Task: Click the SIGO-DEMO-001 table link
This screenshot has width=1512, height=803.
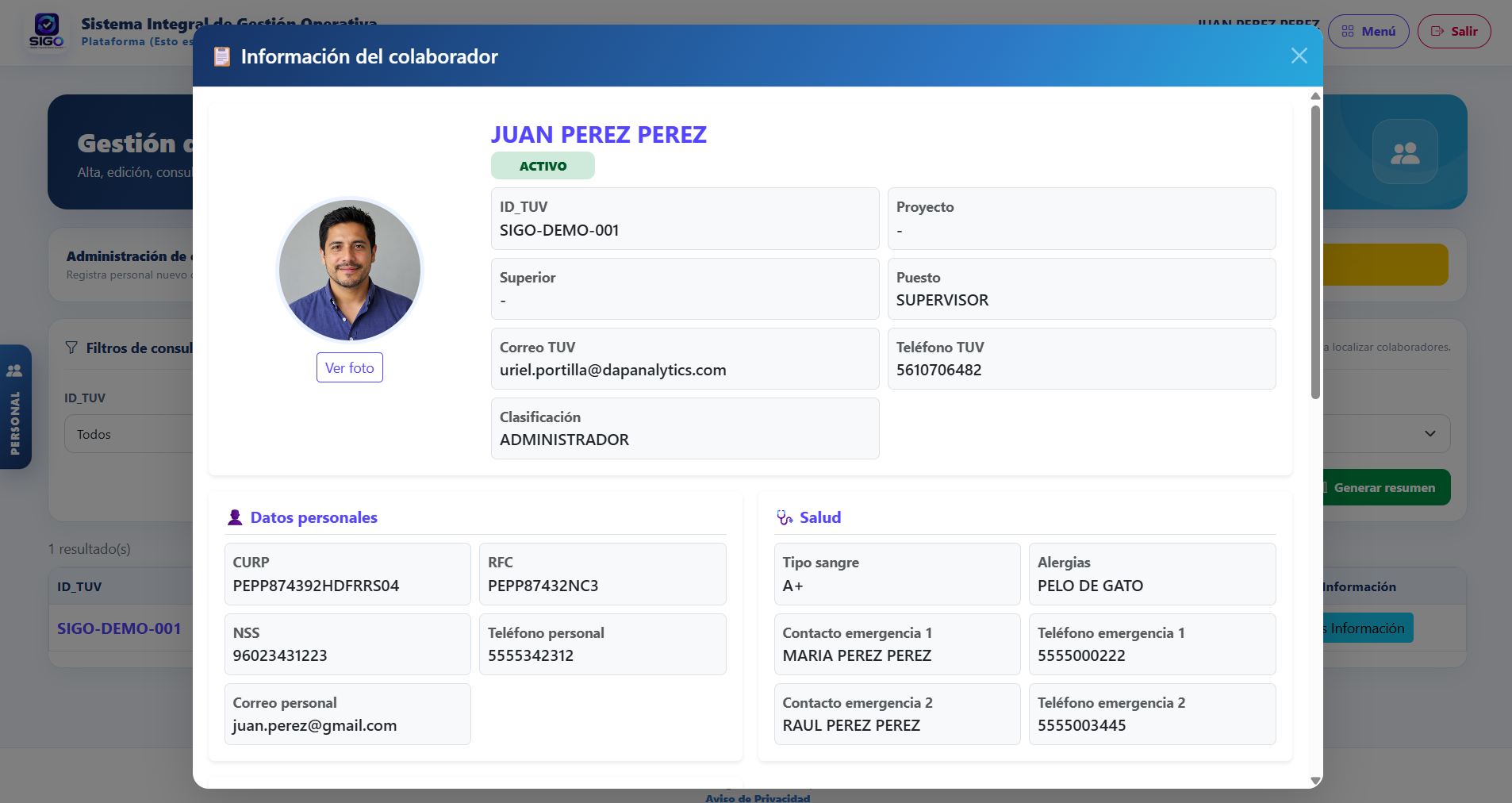Action: (119, 628)
